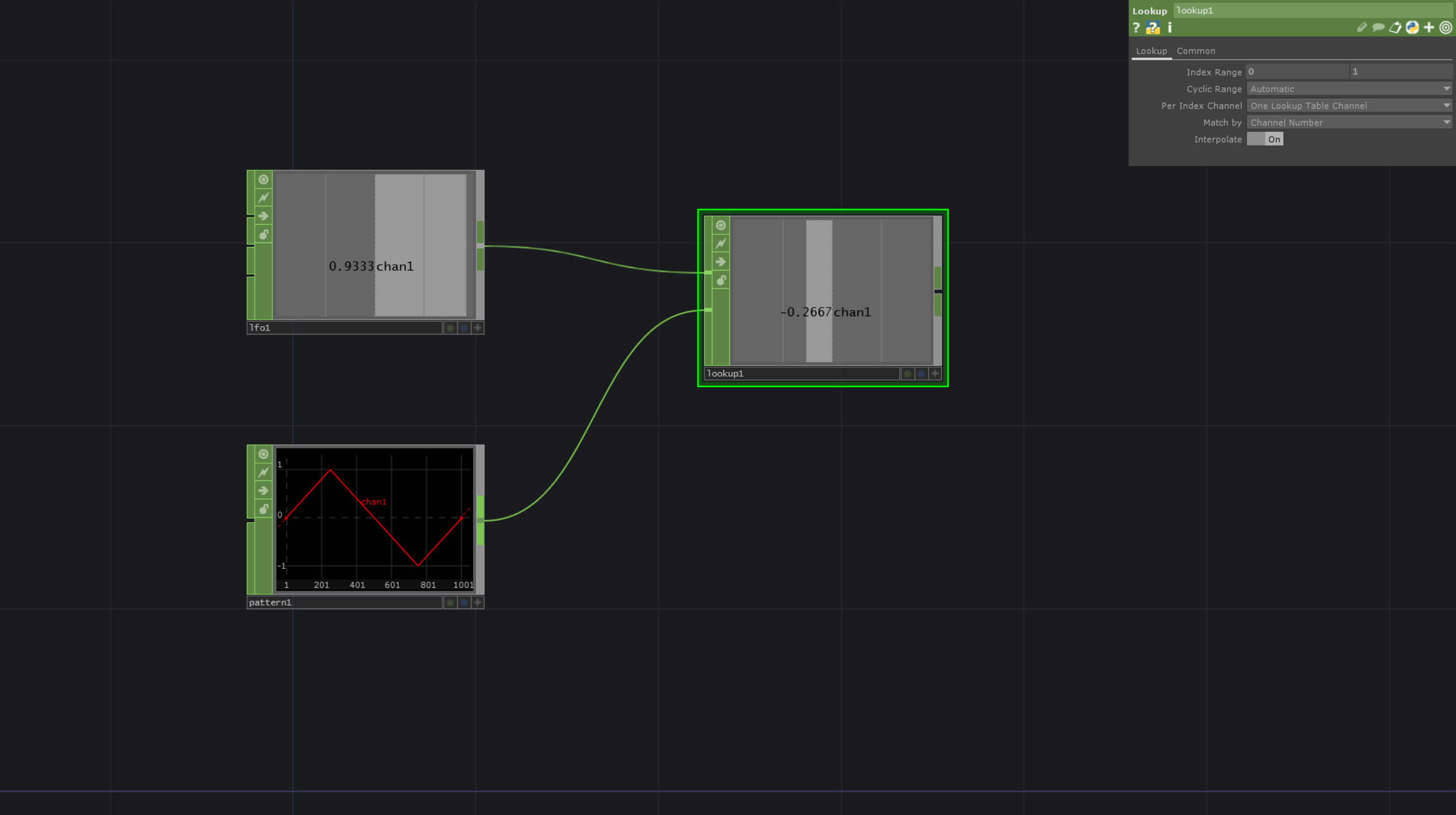The width and height of the screenshot is (1456, 815).
Task: Click the Index Range value field showing 0
Action: tap(1297, 71)
